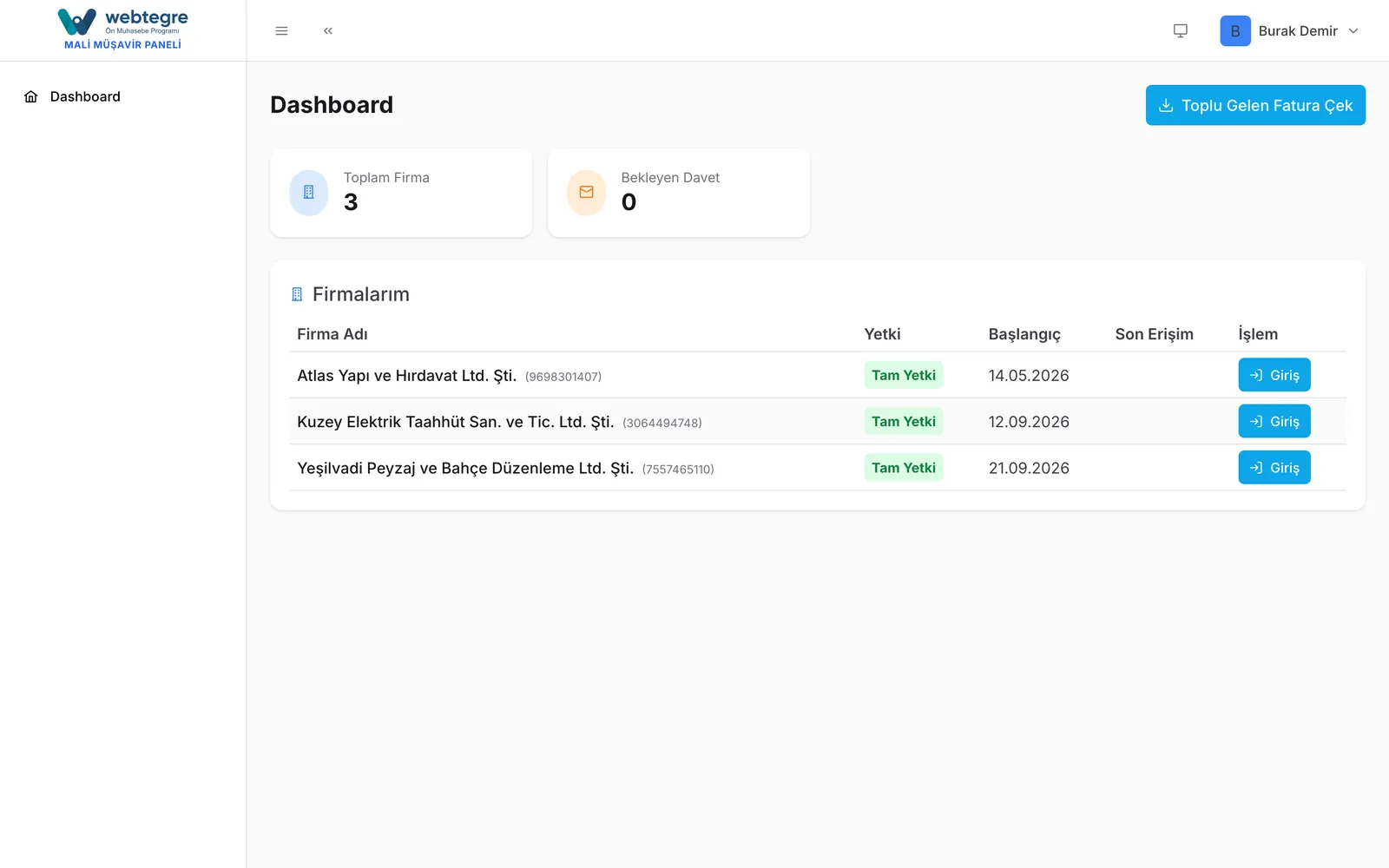
Task: Click the Toplam Firma count 3
Action: pyautogui.click(x=351, y=202)
